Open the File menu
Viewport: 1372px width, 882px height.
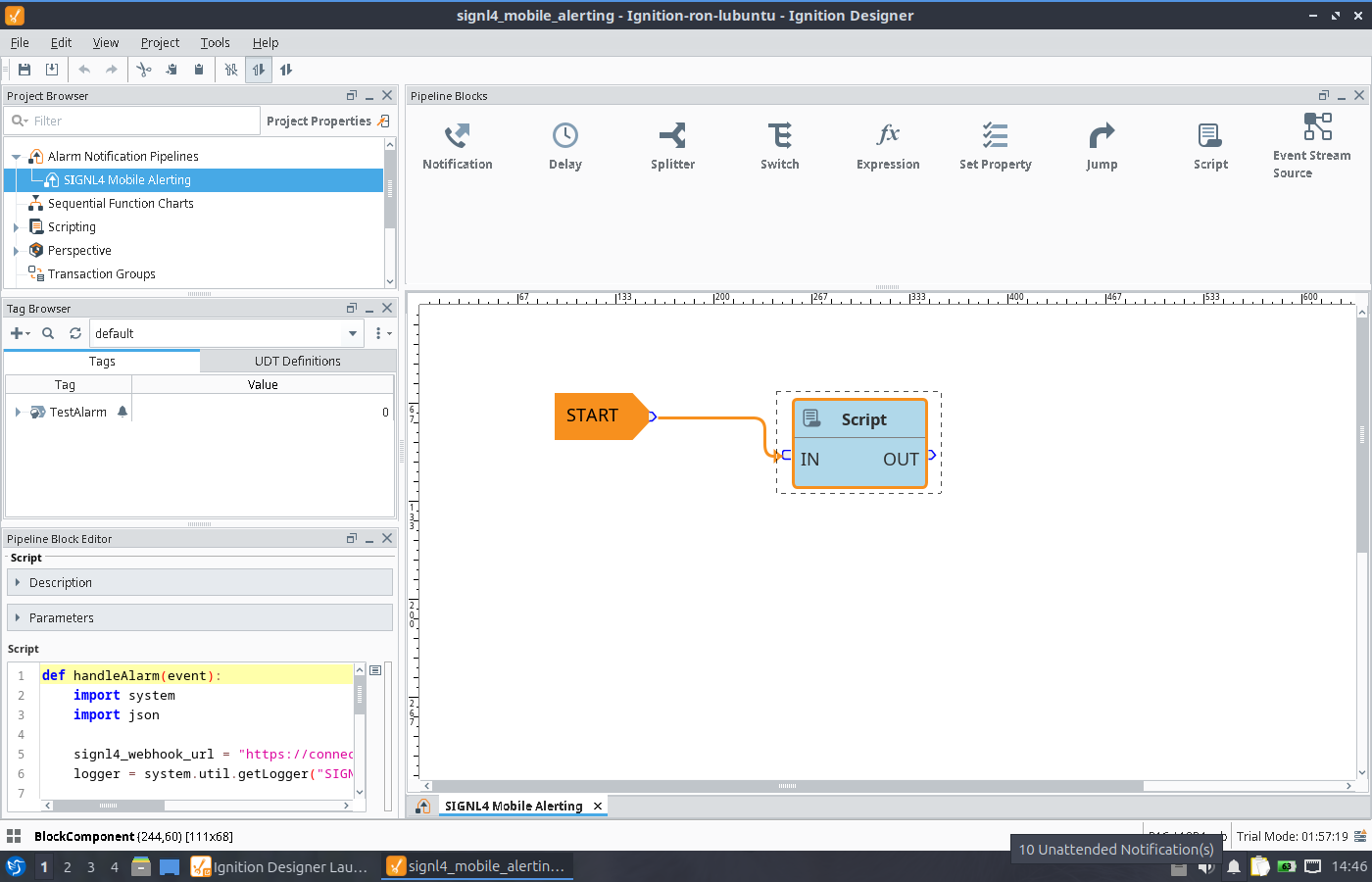(x=20, y=43)
